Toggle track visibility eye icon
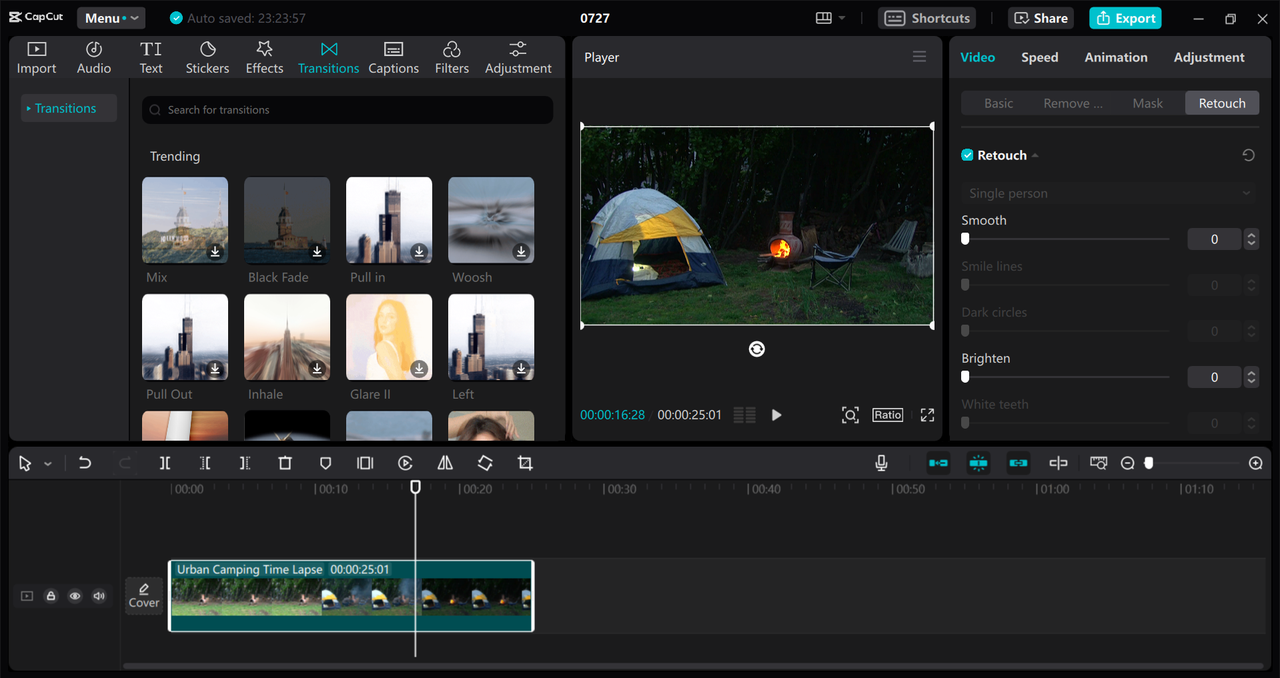Viewport: 1280px width, 678px height. click(75, 596)
